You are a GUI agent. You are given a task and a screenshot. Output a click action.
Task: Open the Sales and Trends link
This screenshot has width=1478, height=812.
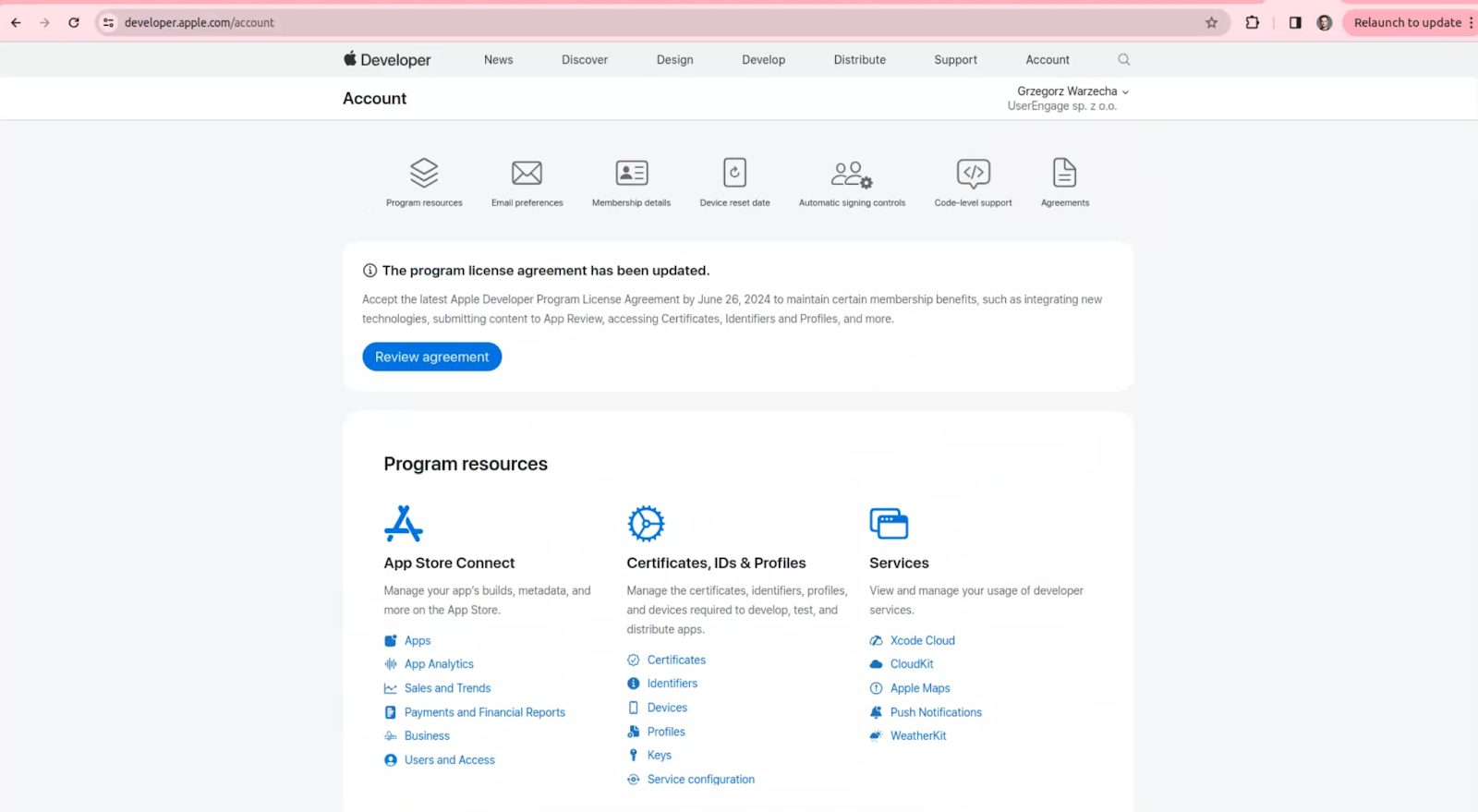pyautogui.click(x=447, y=688)
